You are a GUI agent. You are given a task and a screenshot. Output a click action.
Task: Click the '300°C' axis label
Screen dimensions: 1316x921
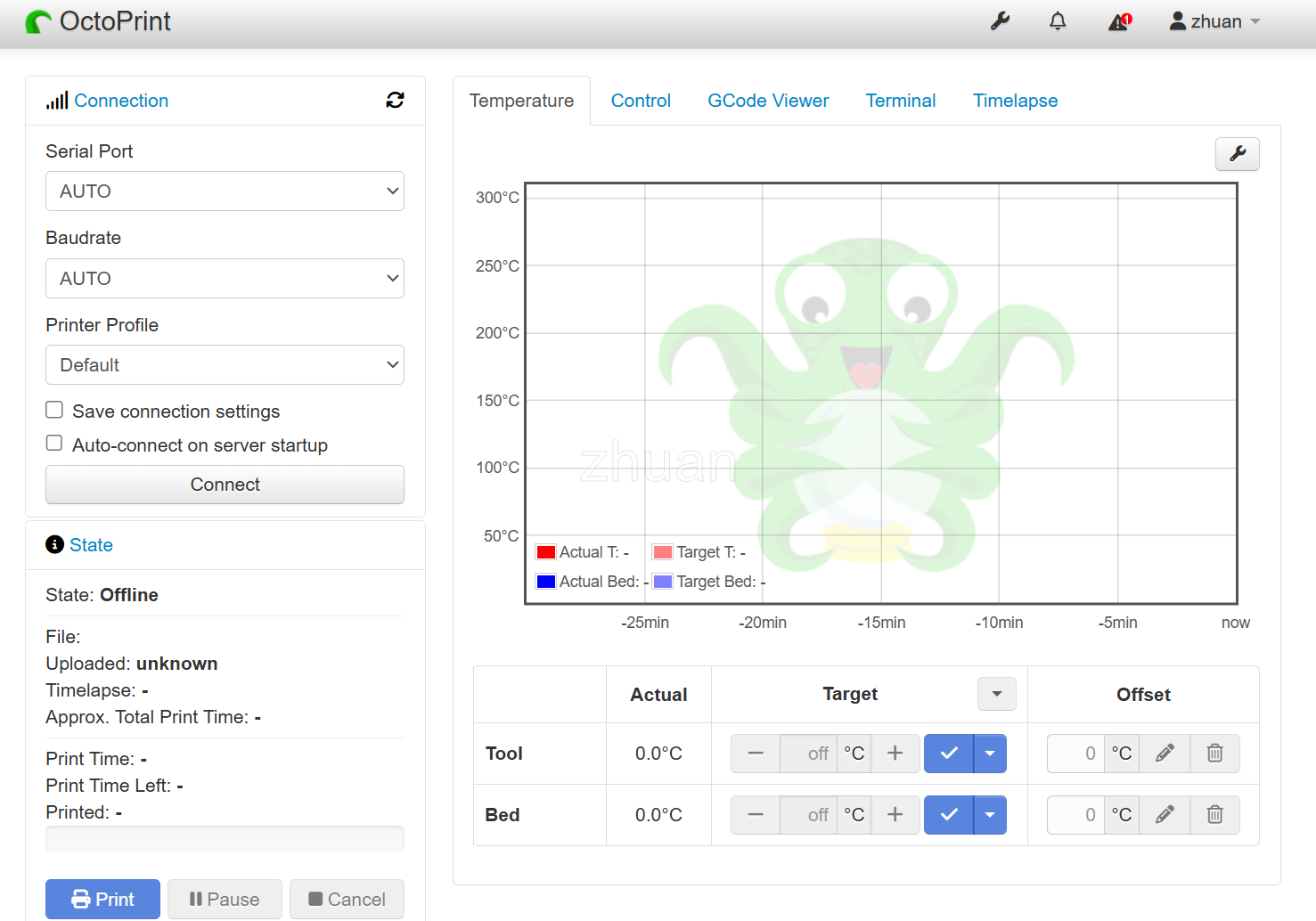pyautogui.click(x=497, y=198)
